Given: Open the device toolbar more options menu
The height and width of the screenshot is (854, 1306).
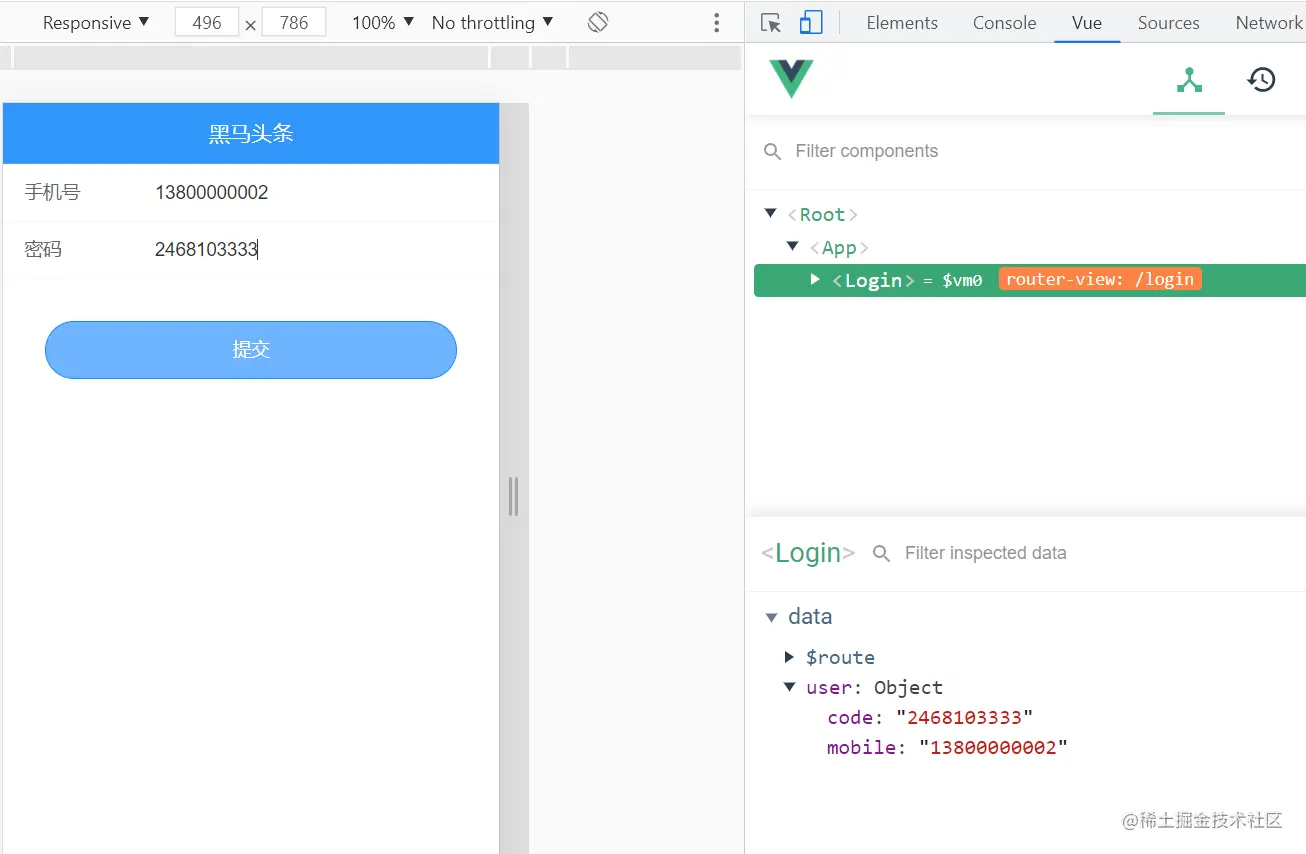Looking at the screenshot, I should pyautogui.click(x=716, y=22).
